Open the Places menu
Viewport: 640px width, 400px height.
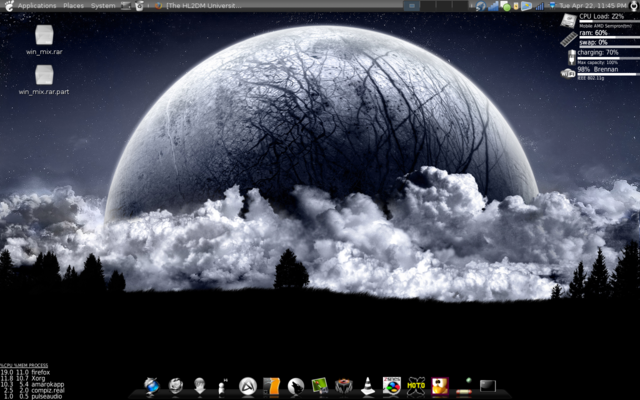click(74, 6)
